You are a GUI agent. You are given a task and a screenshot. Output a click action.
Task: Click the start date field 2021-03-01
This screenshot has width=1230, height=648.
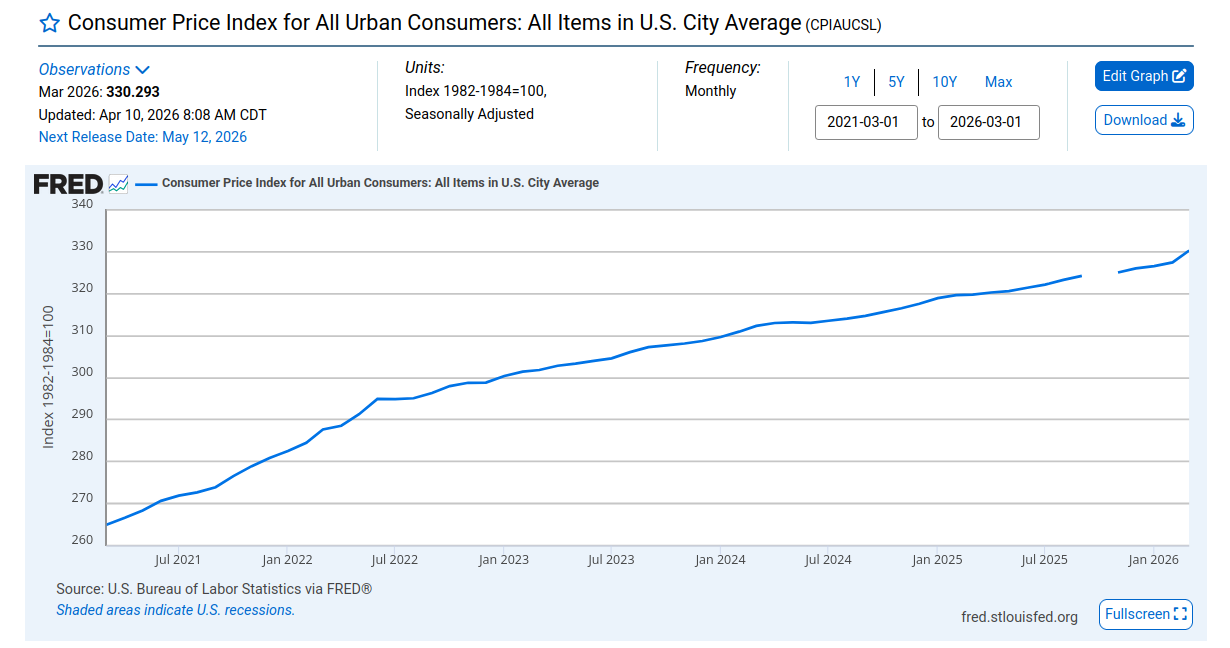coord(866,122)
